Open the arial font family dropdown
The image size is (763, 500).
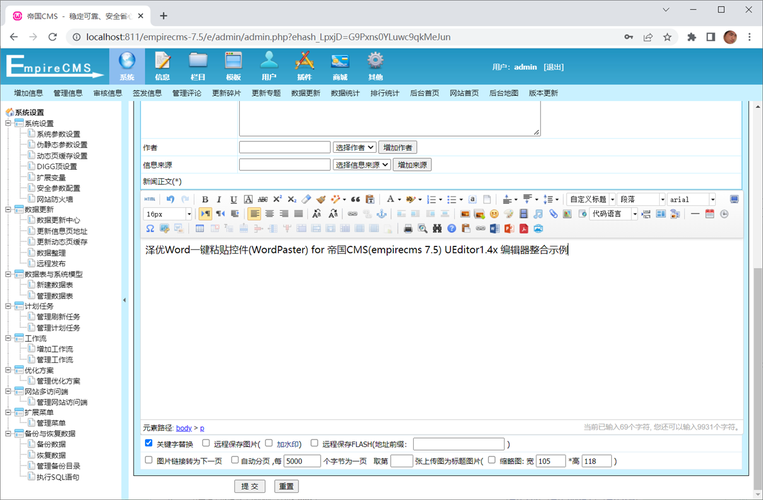click(x=691, y=199)
